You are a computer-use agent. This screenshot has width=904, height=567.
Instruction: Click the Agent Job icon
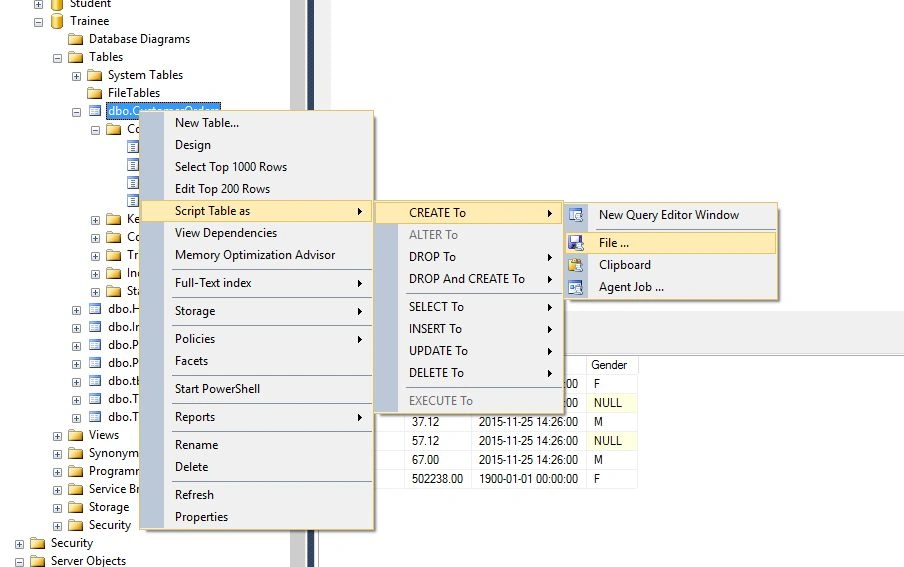[x=575, y=287]
